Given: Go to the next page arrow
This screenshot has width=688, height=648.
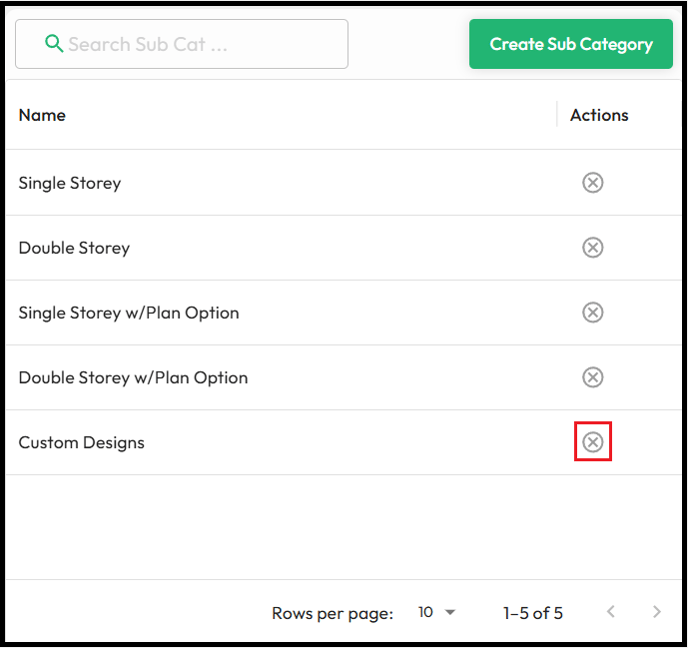Looking at the screenshot, I should pyautogui.click(x=656, y=612).
